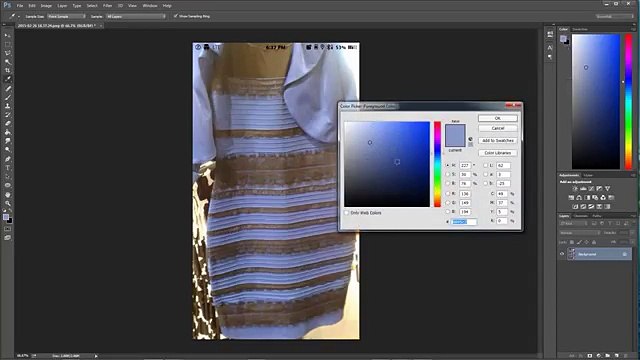Select the Background layer thumbnail
Screen dimensions: 640x360
(x=571, y=254)
